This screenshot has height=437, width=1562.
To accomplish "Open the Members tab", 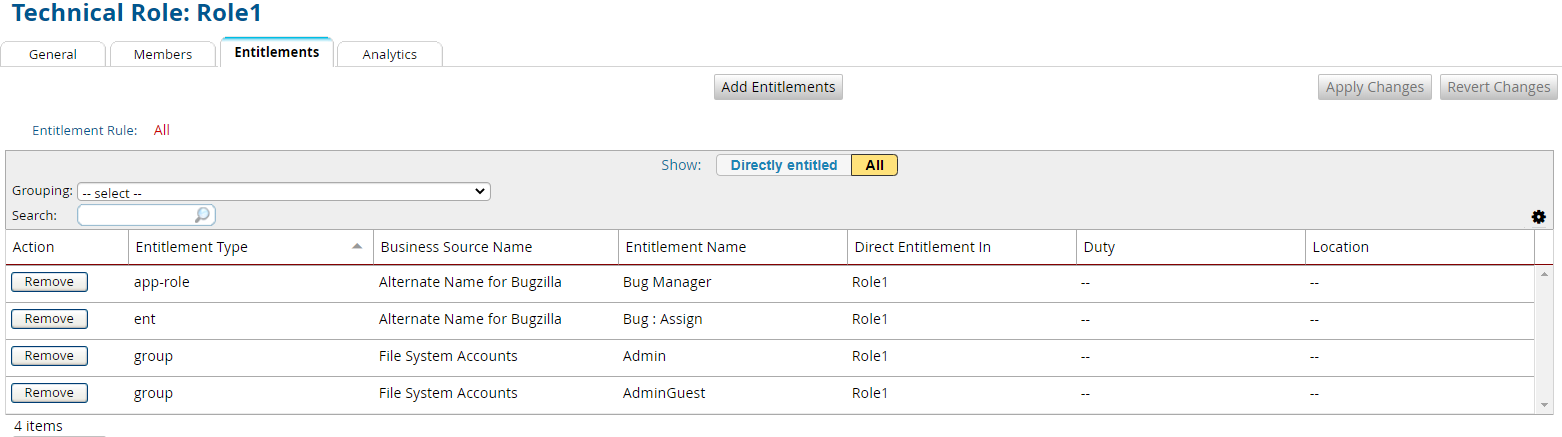I will (163, 54).
